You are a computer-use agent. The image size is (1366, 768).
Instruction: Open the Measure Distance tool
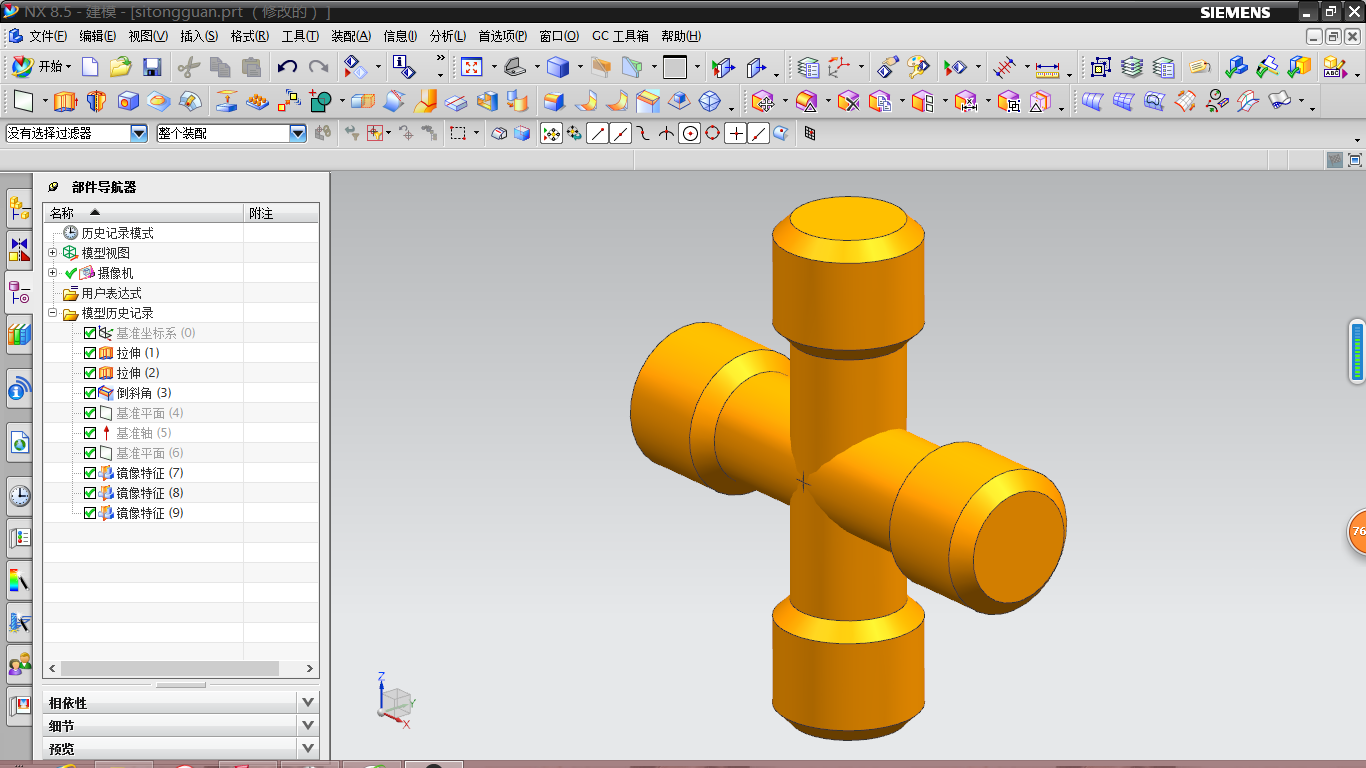point(1047,68)
